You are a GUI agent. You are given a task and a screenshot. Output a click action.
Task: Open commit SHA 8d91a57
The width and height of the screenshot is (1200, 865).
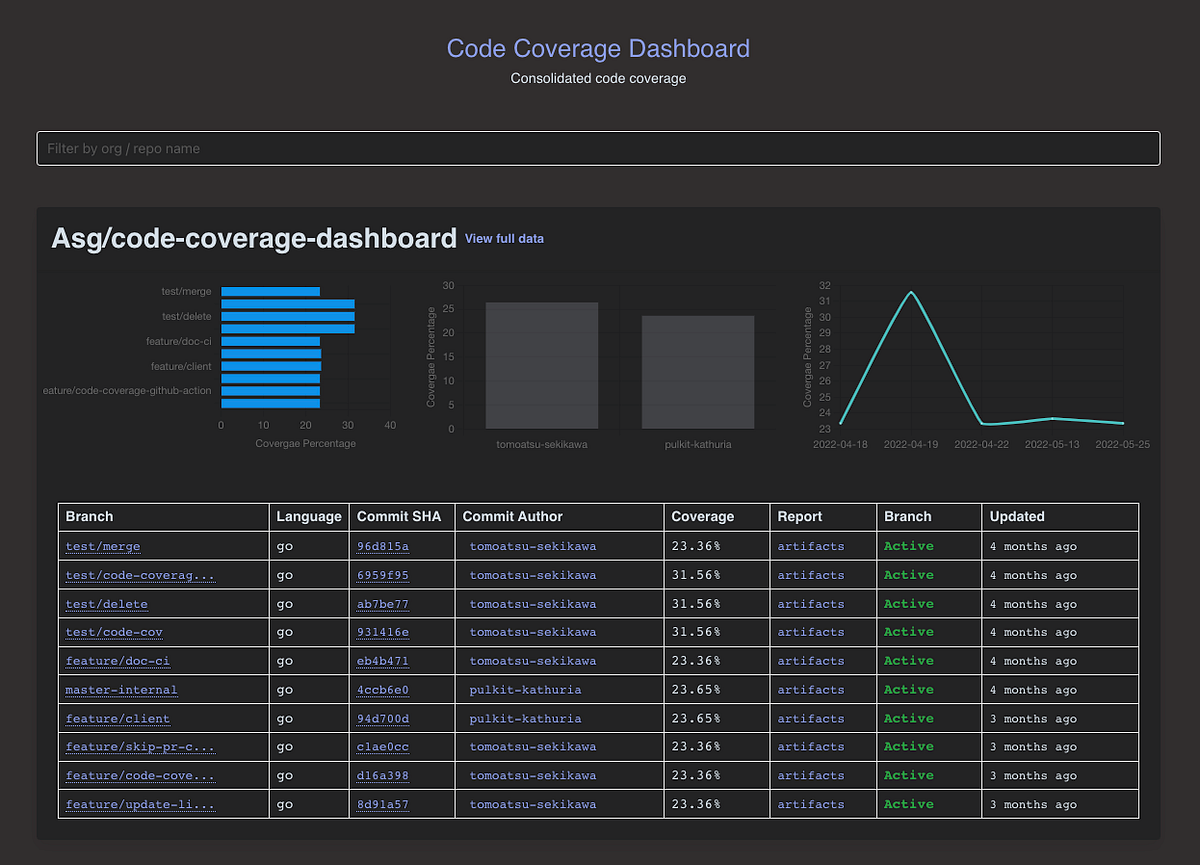(383, 804)
